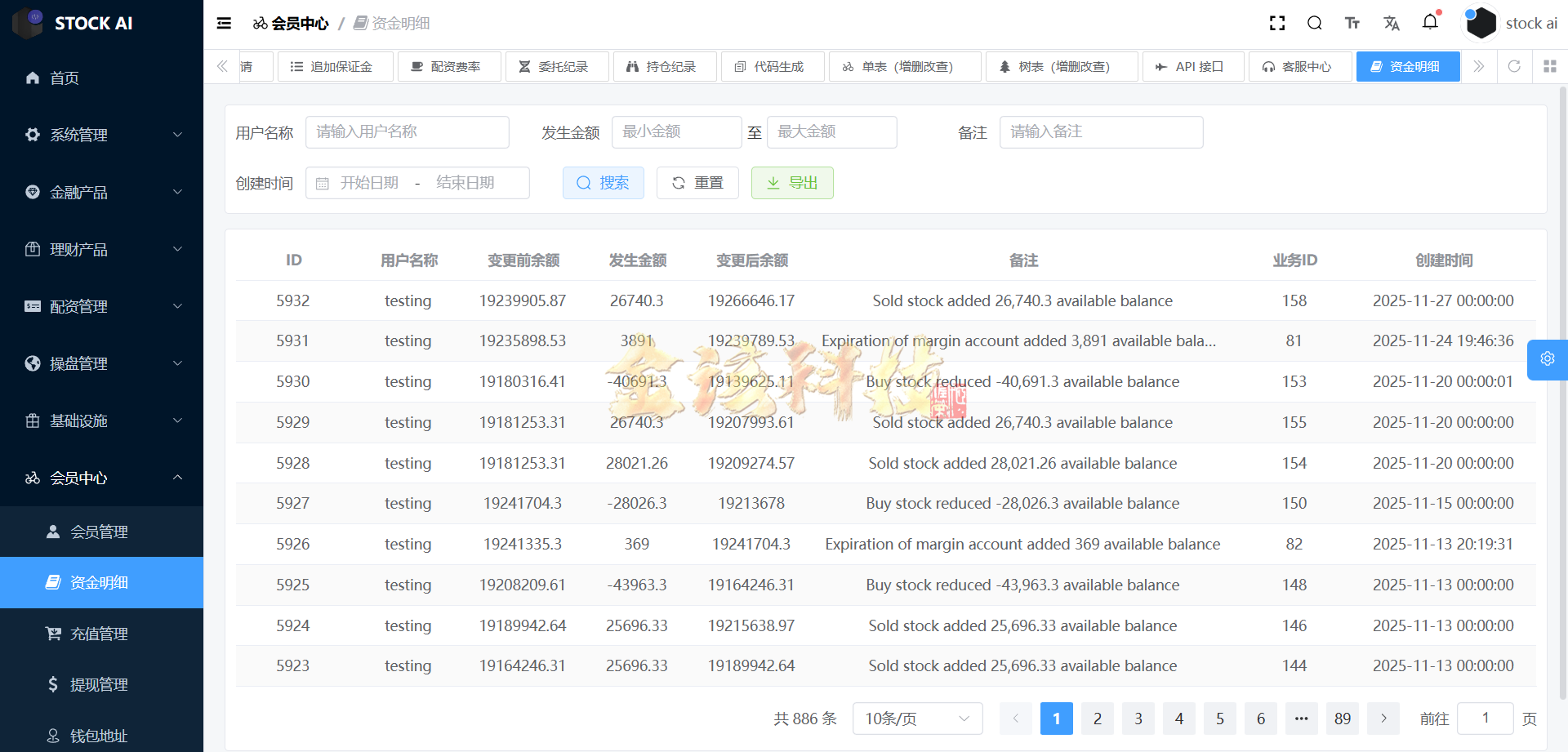
Task: Enter fullscreen mode via the expand icon
Action: [x=1276, y=23]
